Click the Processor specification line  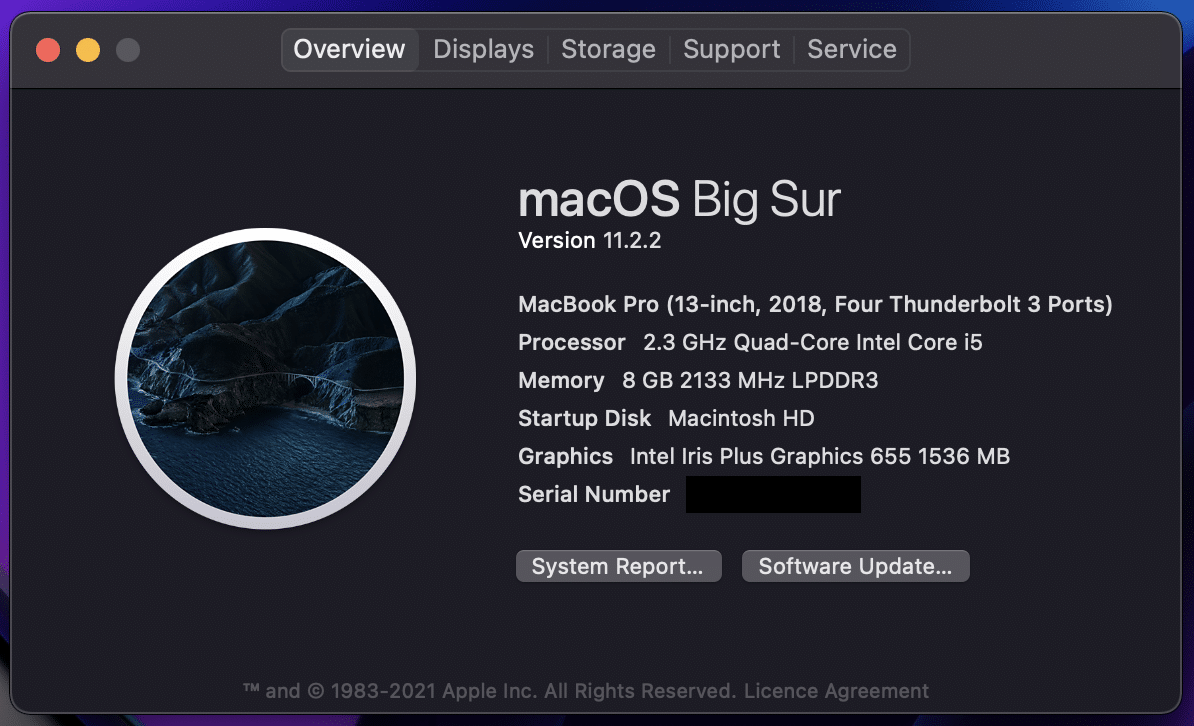[750, 343]
